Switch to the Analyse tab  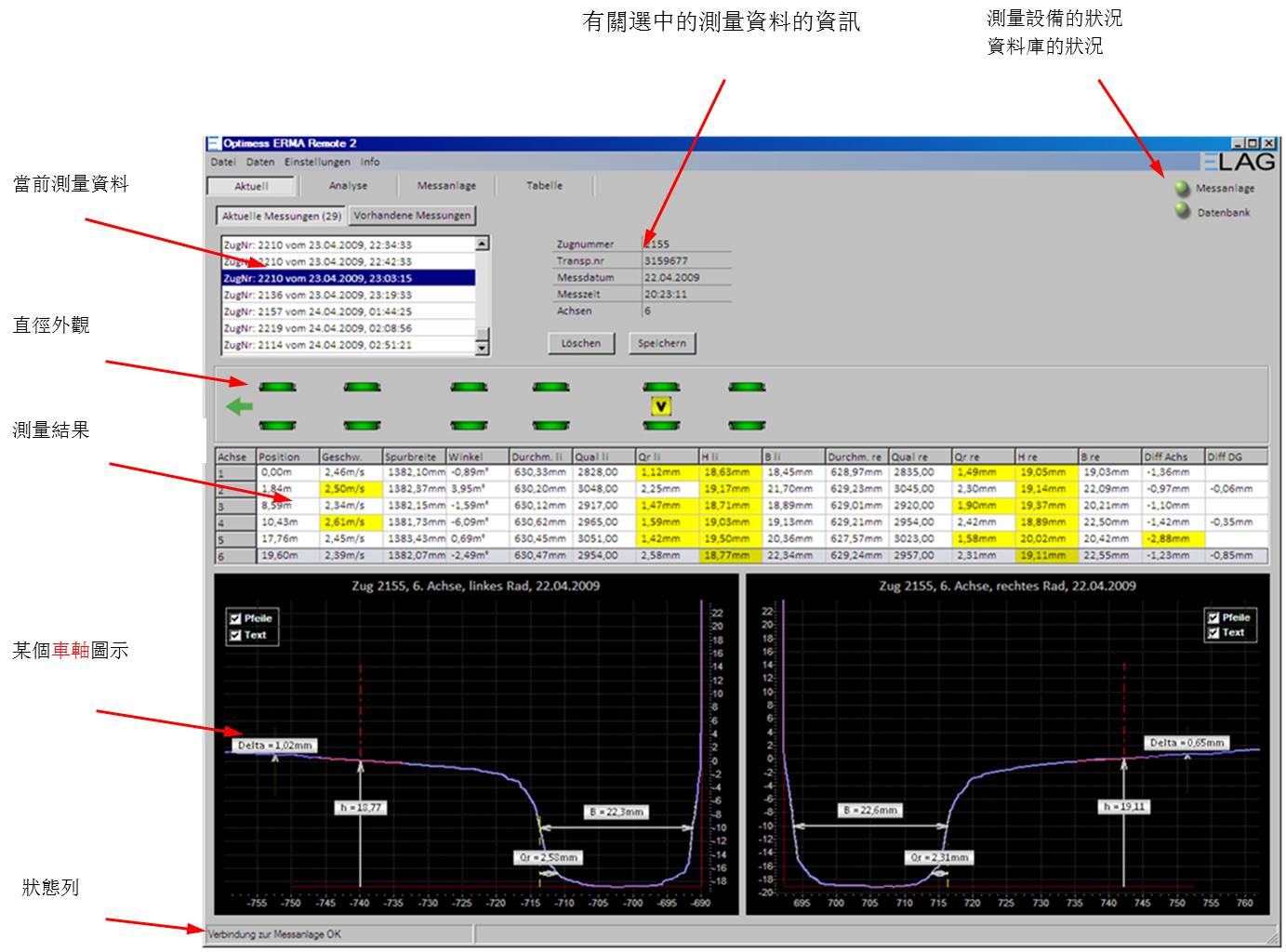tap(348, 186)
